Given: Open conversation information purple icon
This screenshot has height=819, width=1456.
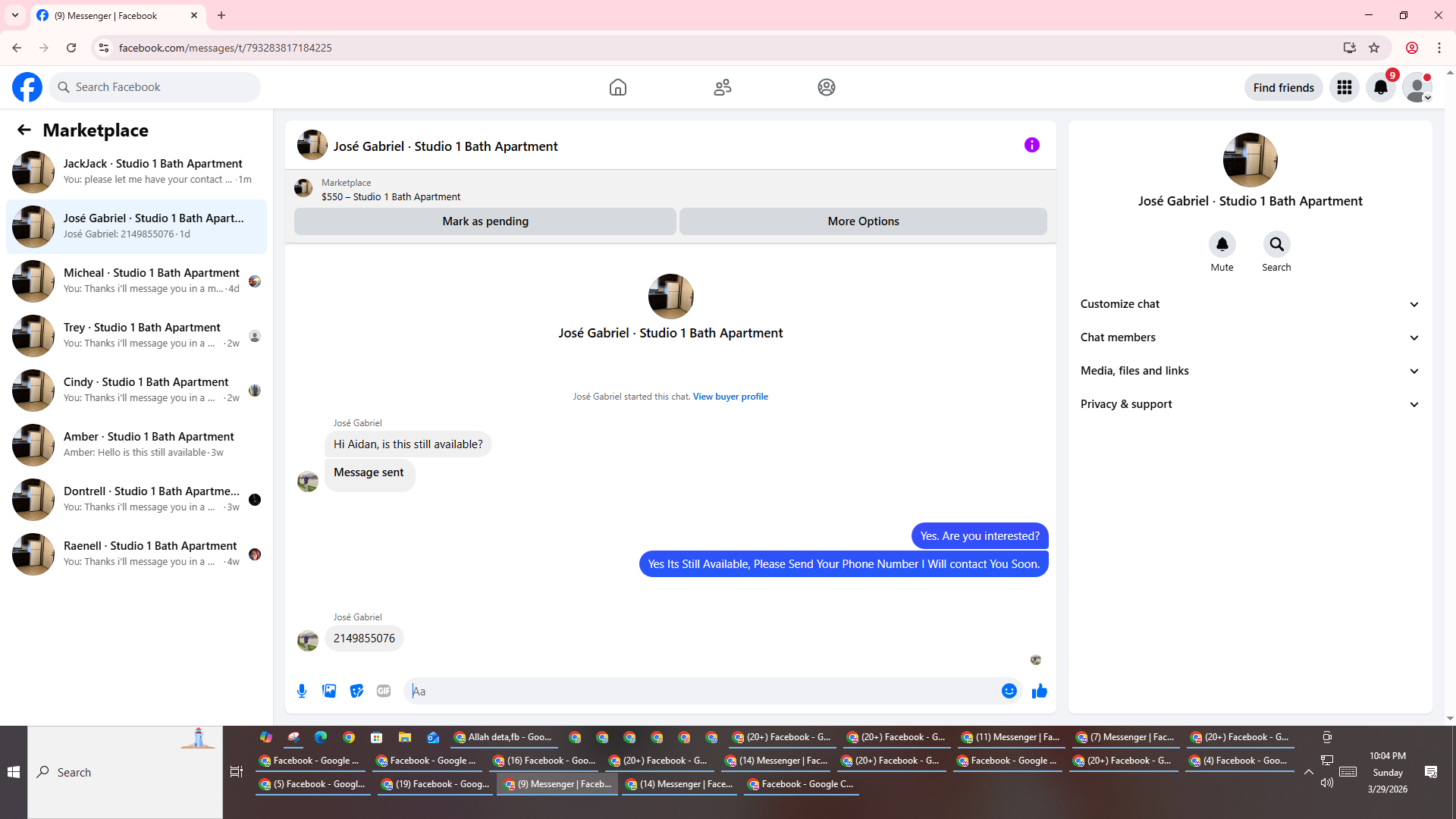Looking at the screenshot, I should 1032,145.
